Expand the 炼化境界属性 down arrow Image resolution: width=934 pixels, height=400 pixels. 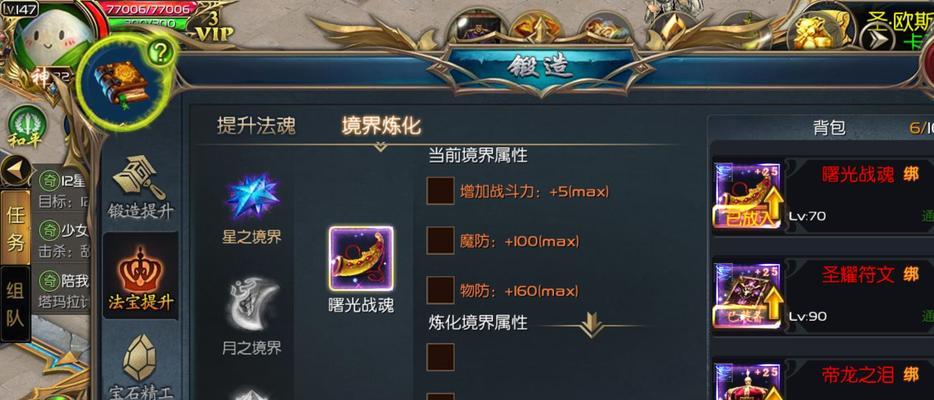[590, 326]
